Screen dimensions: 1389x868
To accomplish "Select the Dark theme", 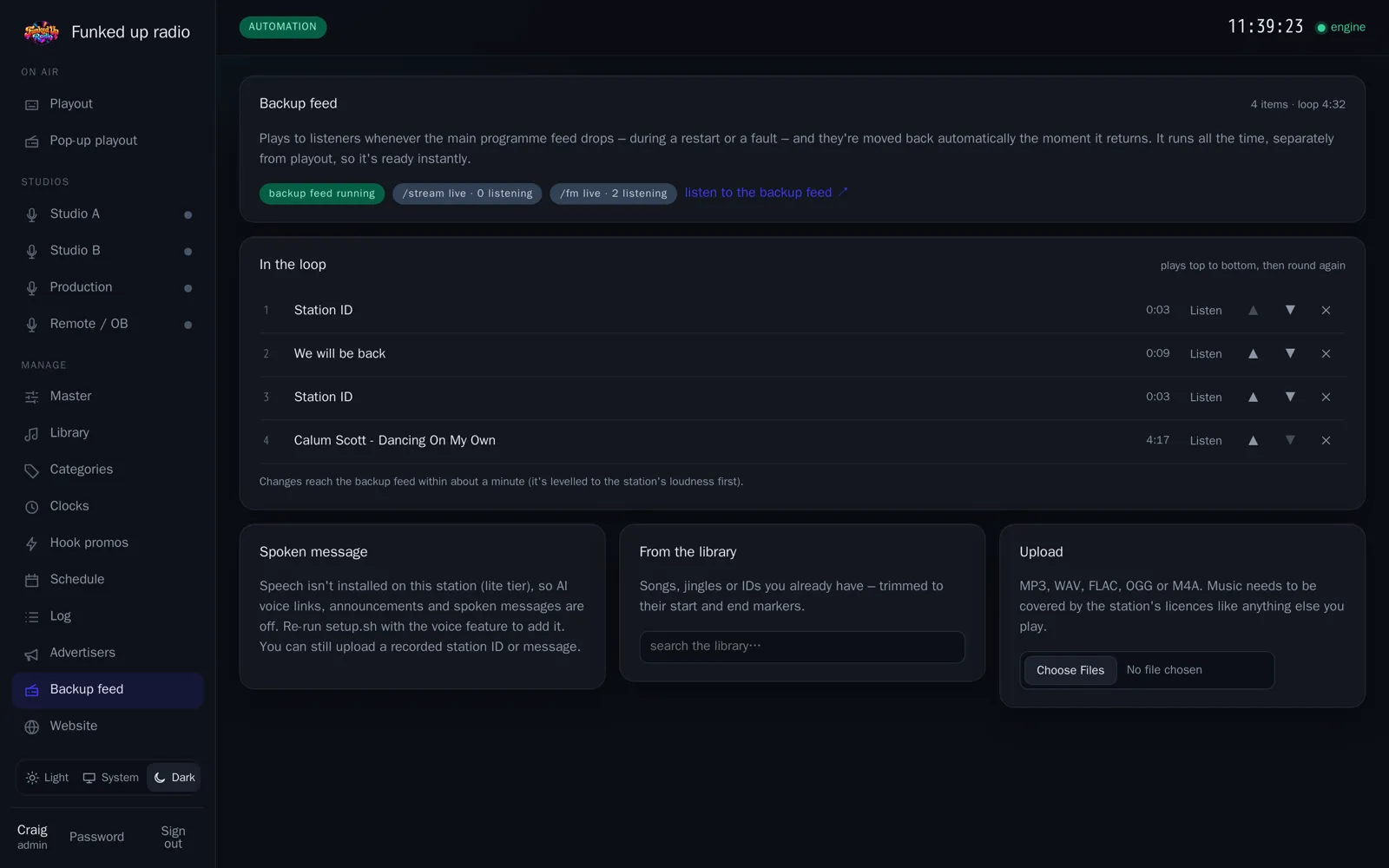I will [x=174, y=778].
